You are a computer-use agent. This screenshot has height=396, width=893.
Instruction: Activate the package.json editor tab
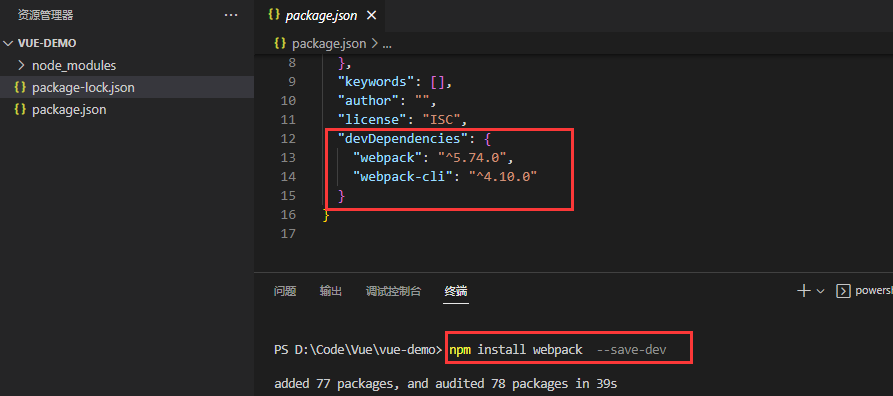(321, 15)
